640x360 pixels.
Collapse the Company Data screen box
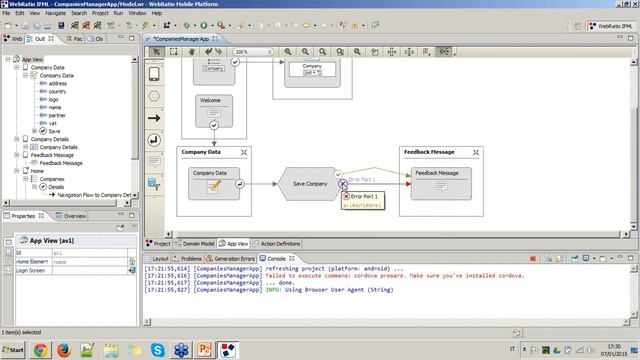click(244, 152)
